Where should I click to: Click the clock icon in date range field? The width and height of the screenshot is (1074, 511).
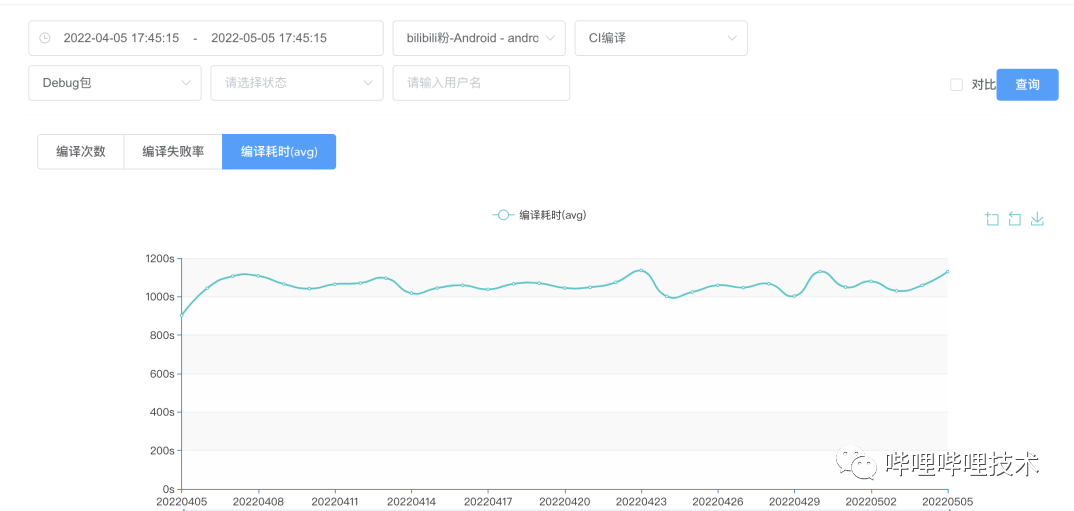pyautogui.click(x=45, y=38)
